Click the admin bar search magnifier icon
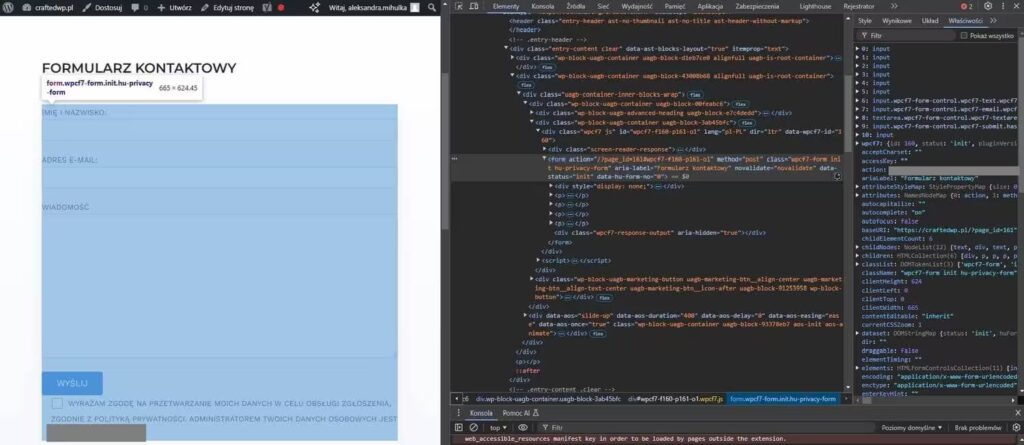This screenshot has height=445, width=1024. point(432,7)
